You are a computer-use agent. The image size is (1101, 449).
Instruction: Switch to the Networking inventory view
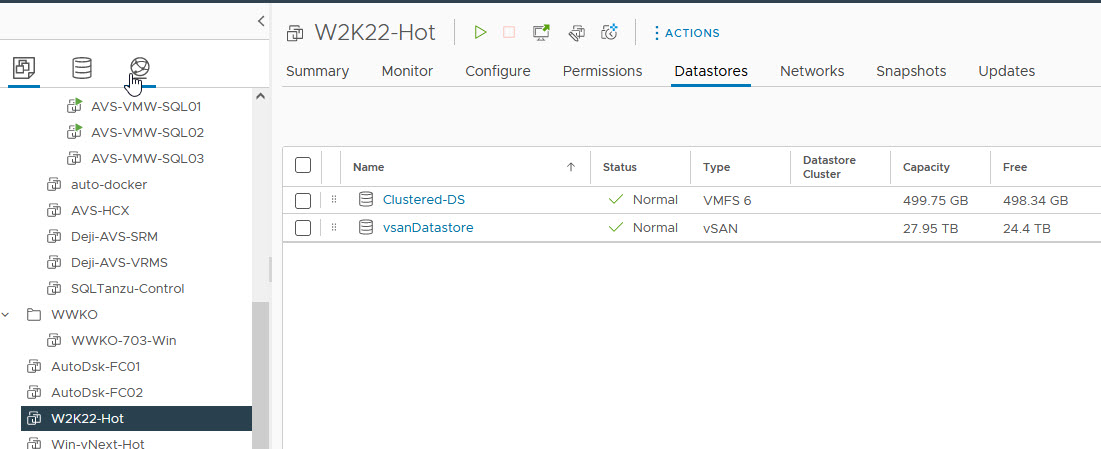coord(140,68)
